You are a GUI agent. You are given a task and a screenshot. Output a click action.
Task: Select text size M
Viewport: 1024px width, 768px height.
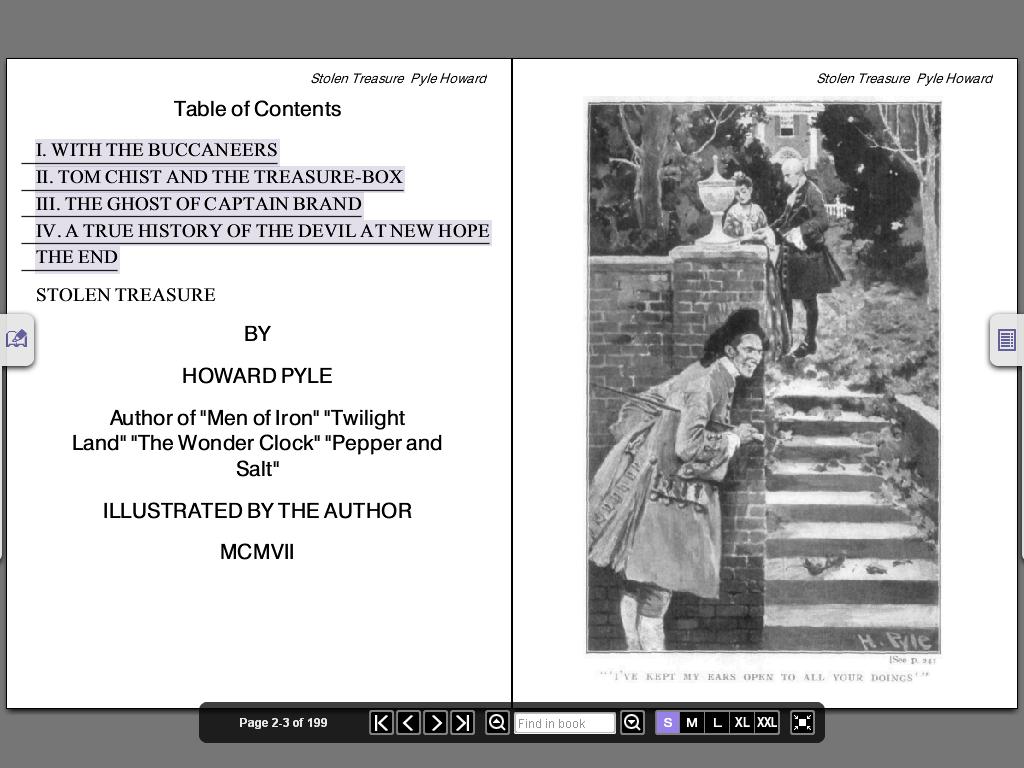click(692, 723)
